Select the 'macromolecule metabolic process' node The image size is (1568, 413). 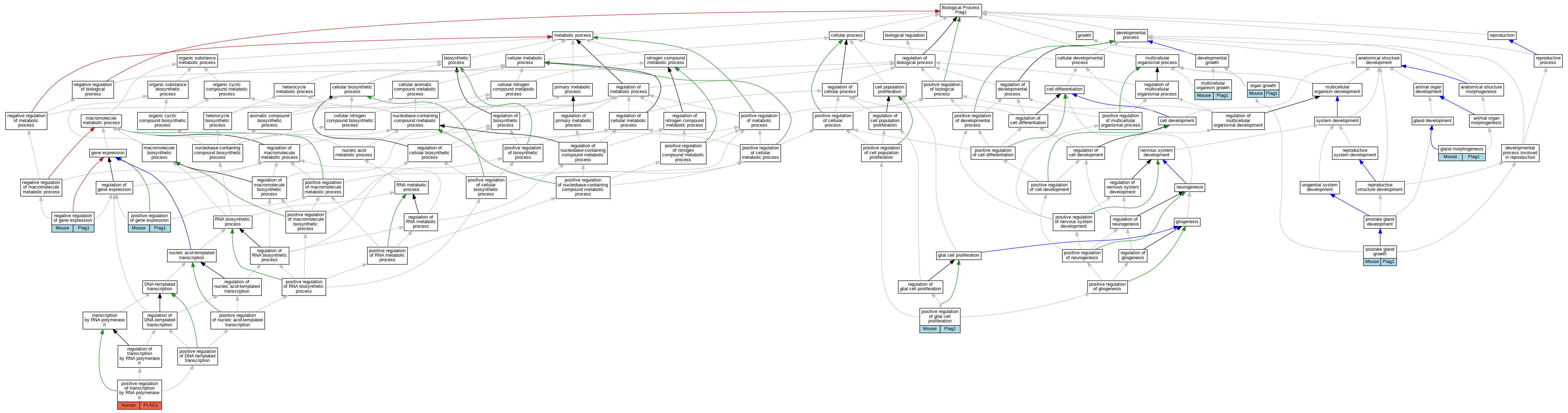(101, 121)
